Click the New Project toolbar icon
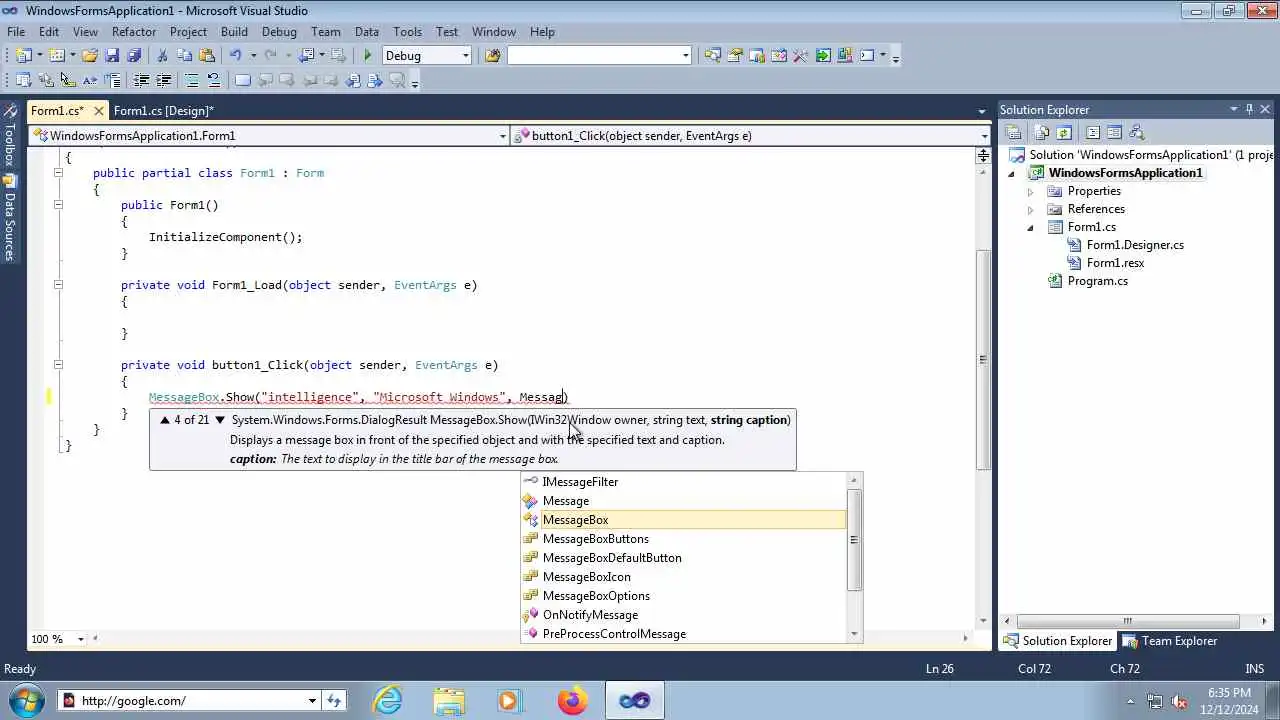Image resolution: width=1280 pixels, height=720 pixels. 22,56
